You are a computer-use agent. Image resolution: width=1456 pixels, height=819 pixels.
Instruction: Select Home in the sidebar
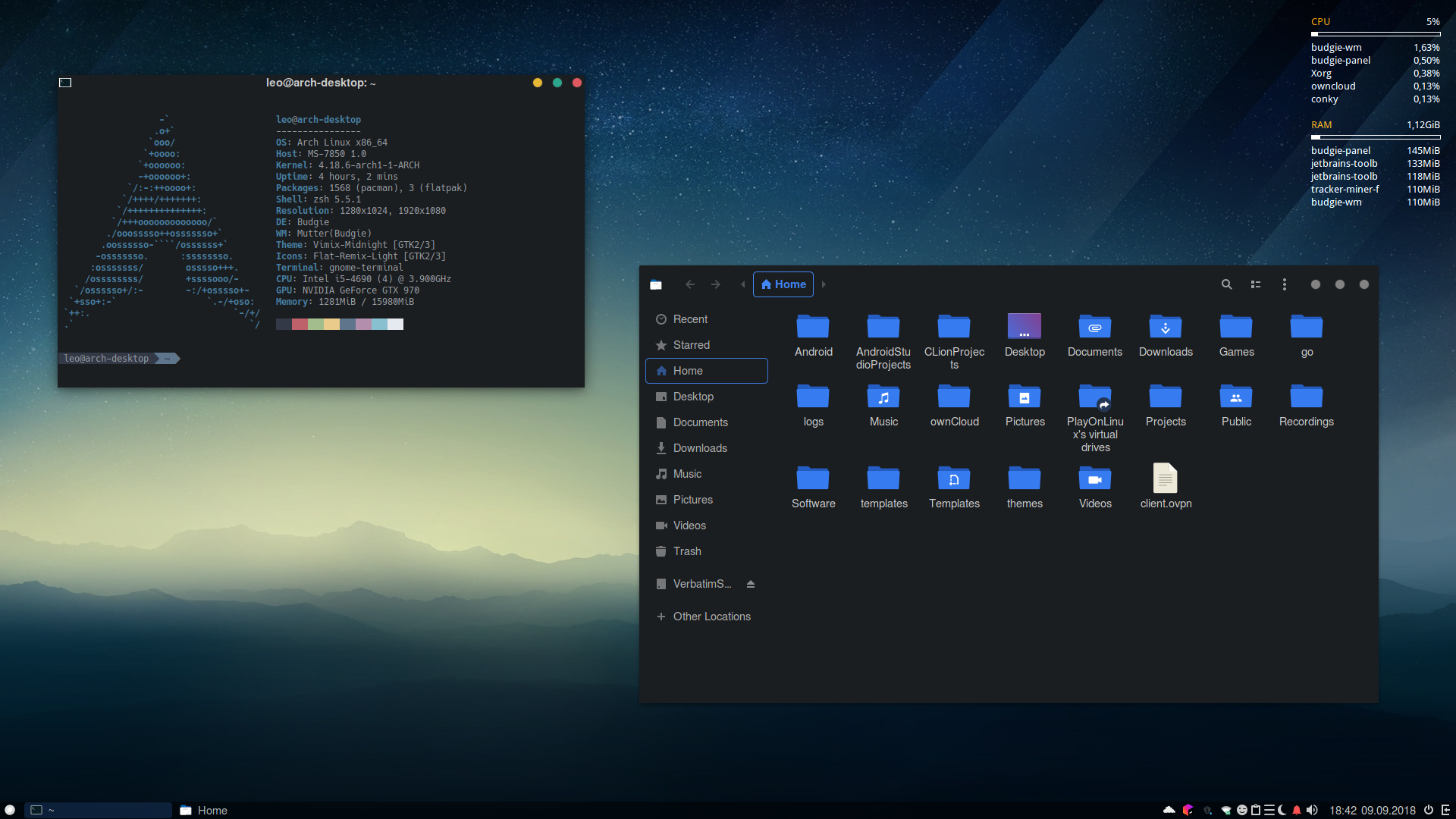(706, 371)
